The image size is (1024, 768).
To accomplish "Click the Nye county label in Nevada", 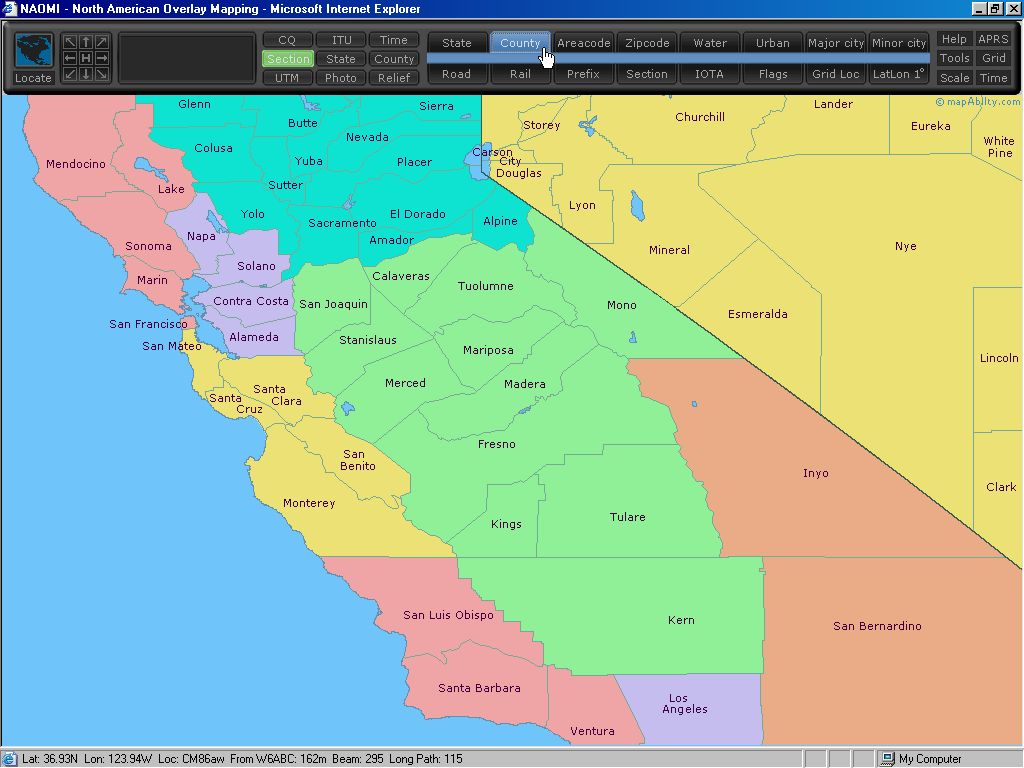I will click(906, 246).
